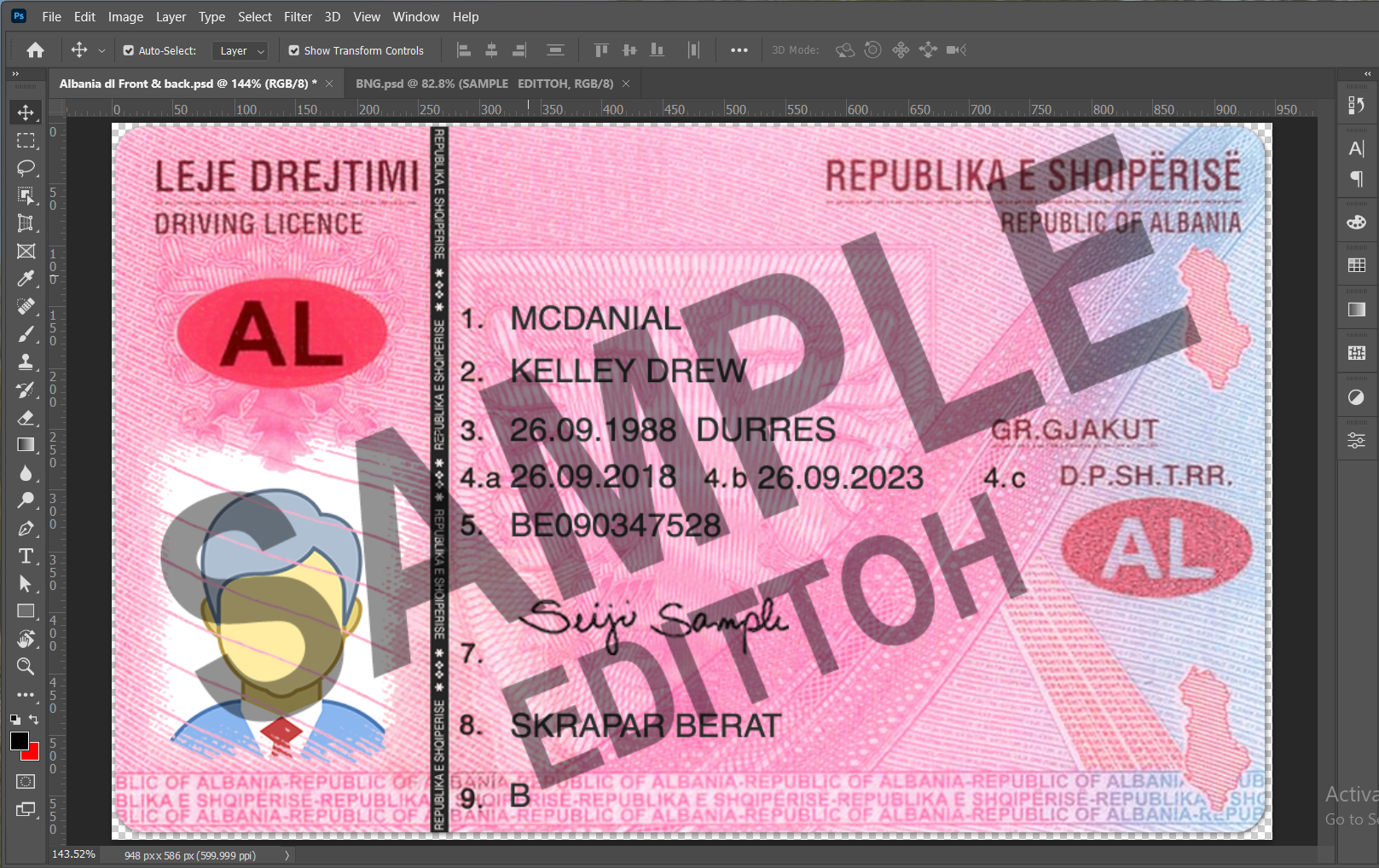Swap foreground and background colors
The width and height of the screenshot is (1379, 868).
33,720
